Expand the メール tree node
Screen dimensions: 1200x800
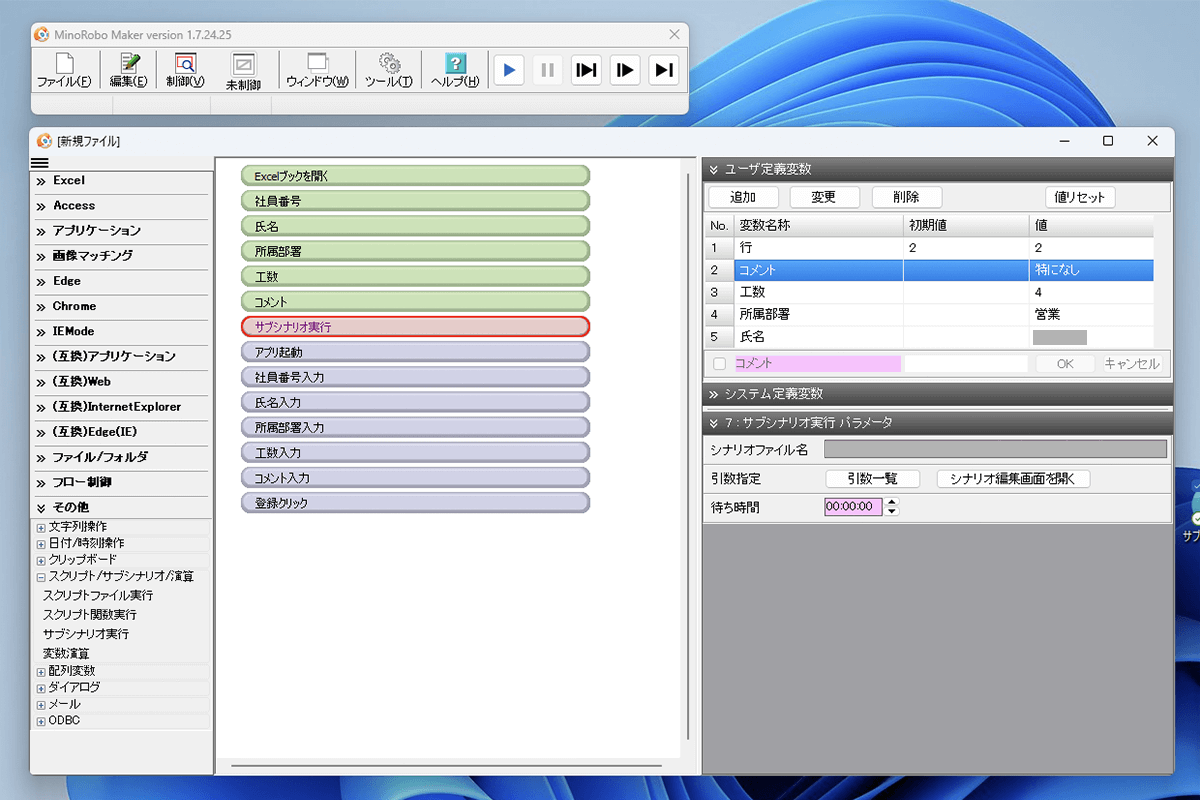[x=41, y=705]
